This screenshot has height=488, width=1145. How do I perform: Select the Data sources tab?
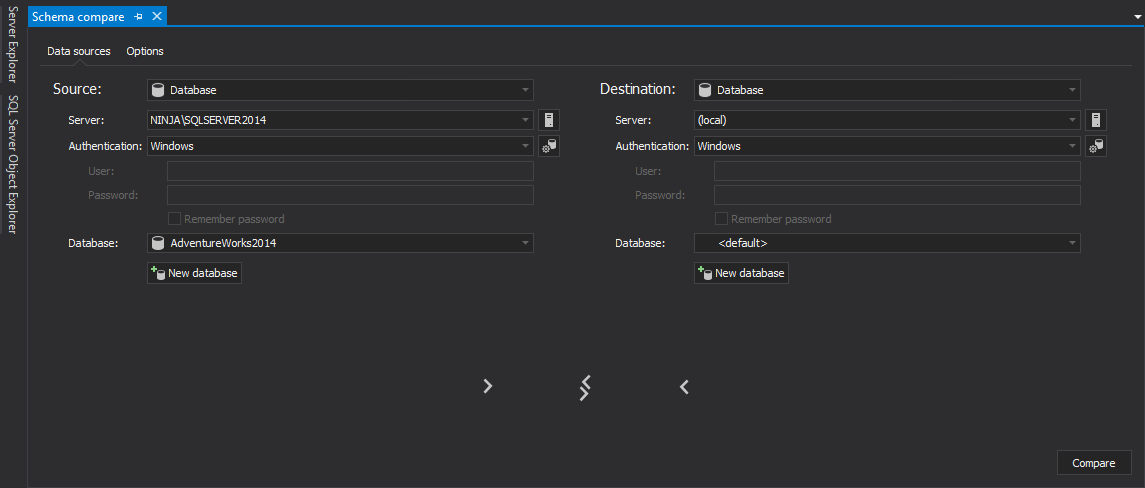[79, 51]
